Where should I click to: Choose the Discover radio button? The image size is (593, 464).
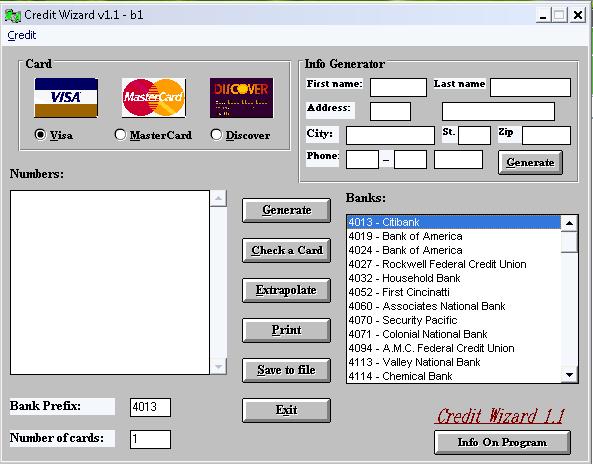pos(216,134)
